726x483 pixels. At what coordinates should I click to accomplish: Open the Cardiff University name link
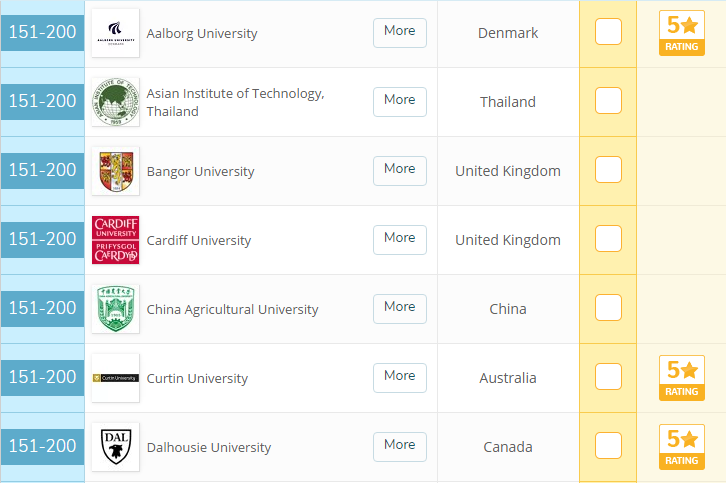199,241
